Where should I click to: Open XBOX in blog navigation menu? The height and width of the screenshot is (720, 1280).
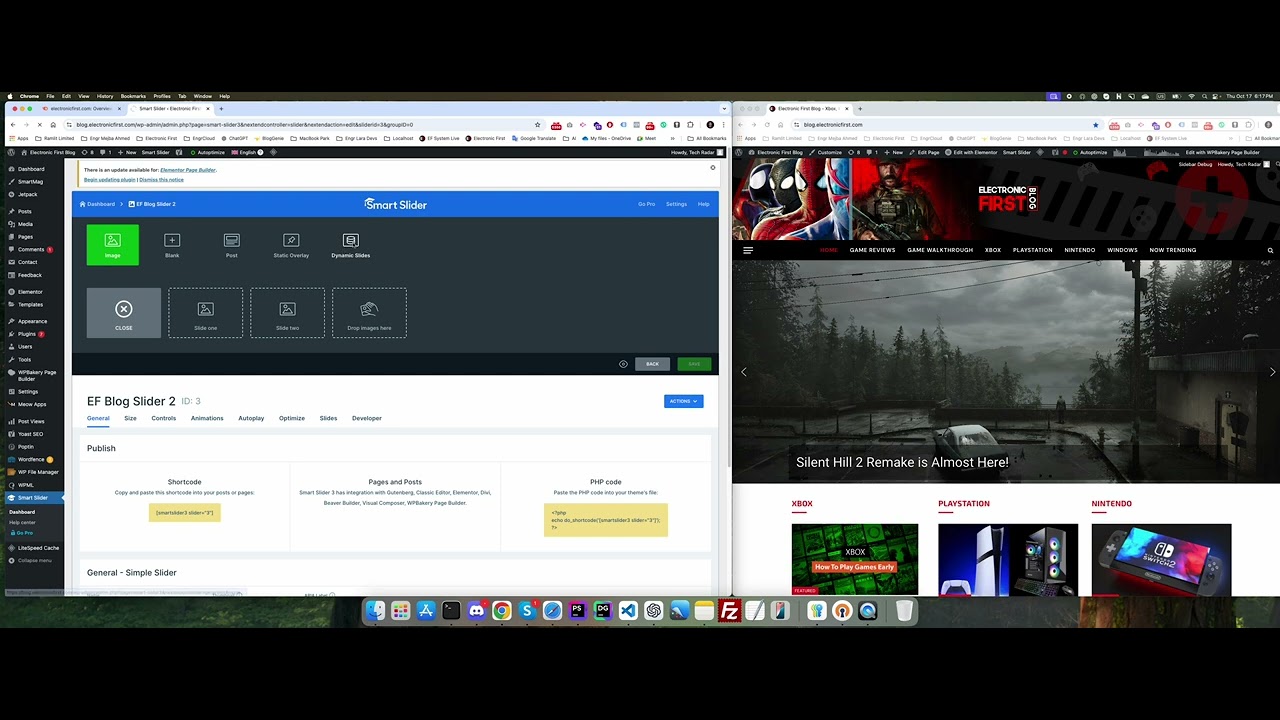click(x=993, y=250)
